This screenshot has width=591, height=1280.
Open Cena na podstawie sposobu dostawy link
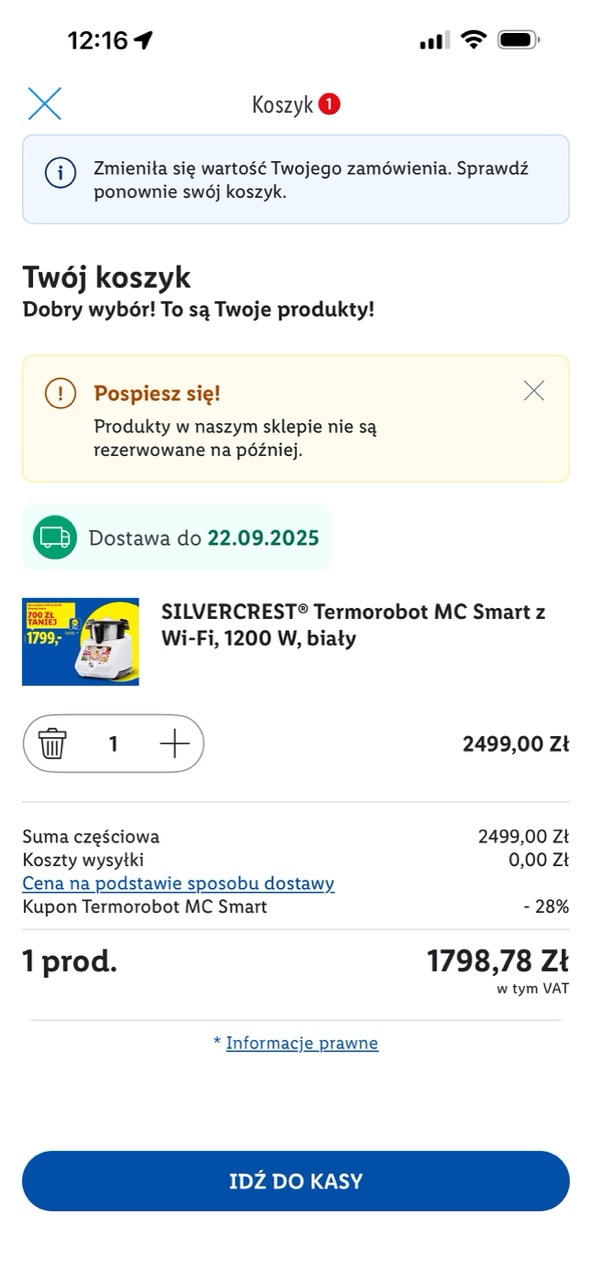tap(178, 884)
